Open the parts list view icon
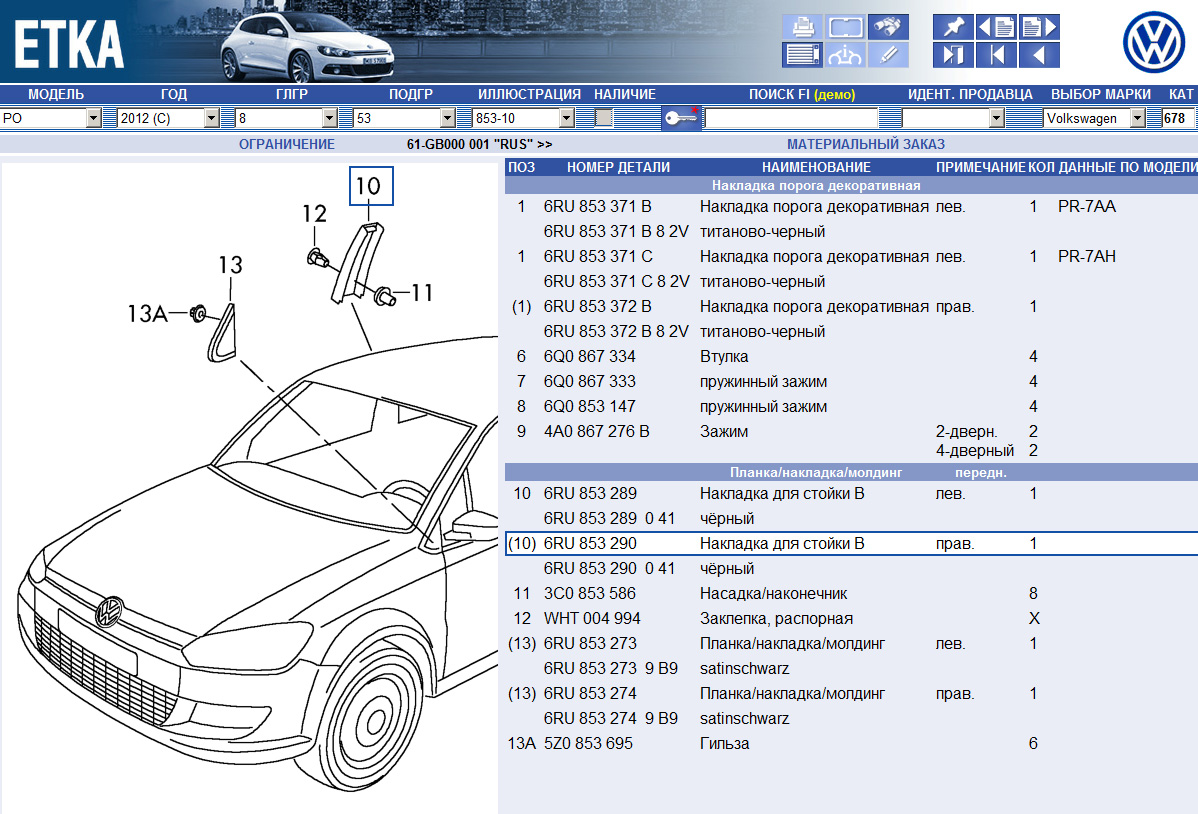This screenshot has width=1198, height=814. click(x=802, y=55)
